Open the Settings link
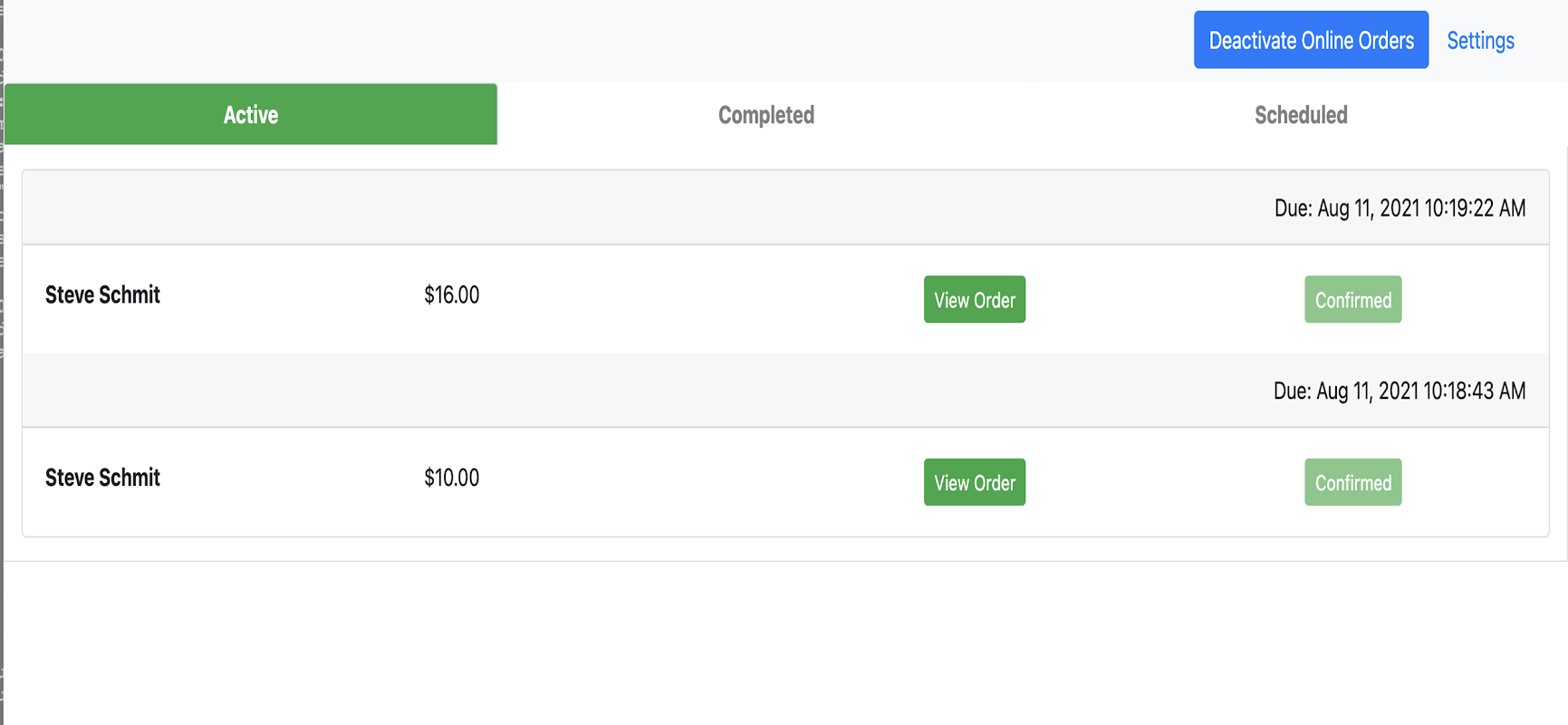 [1480, 41]
